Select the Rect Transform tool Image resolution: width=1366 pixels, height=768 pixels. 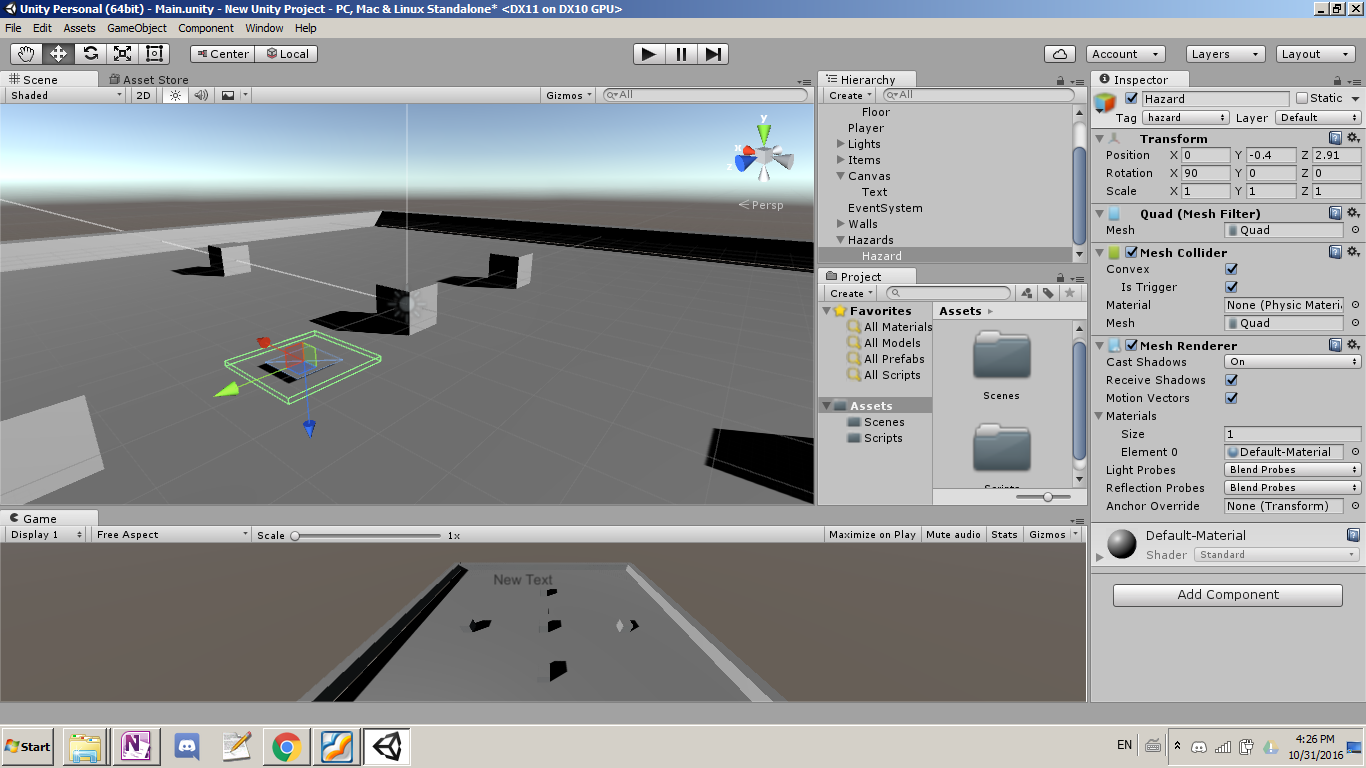(x=154, y=54)
